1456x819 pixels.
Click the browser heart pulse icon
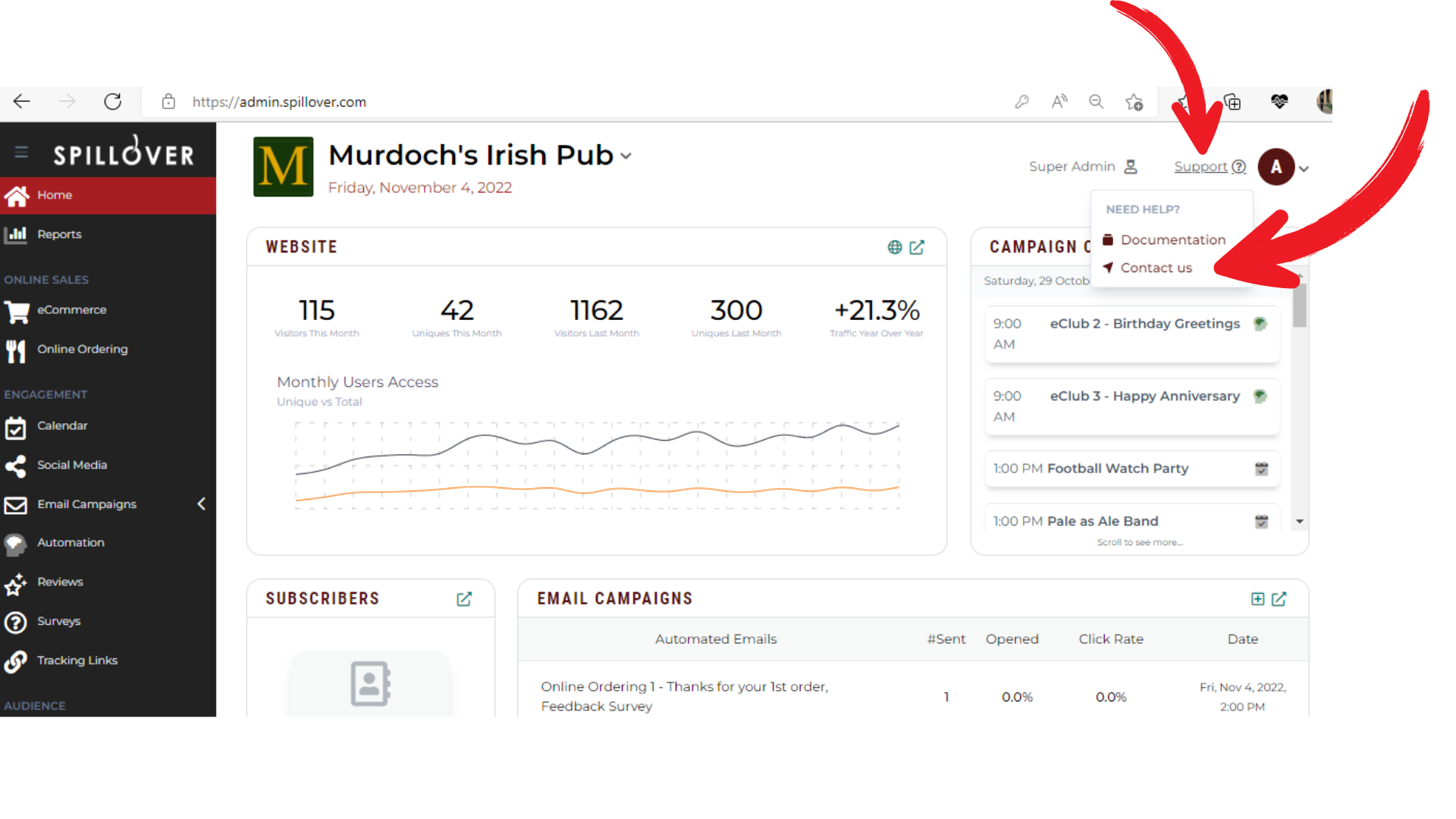click(1279, 102)
